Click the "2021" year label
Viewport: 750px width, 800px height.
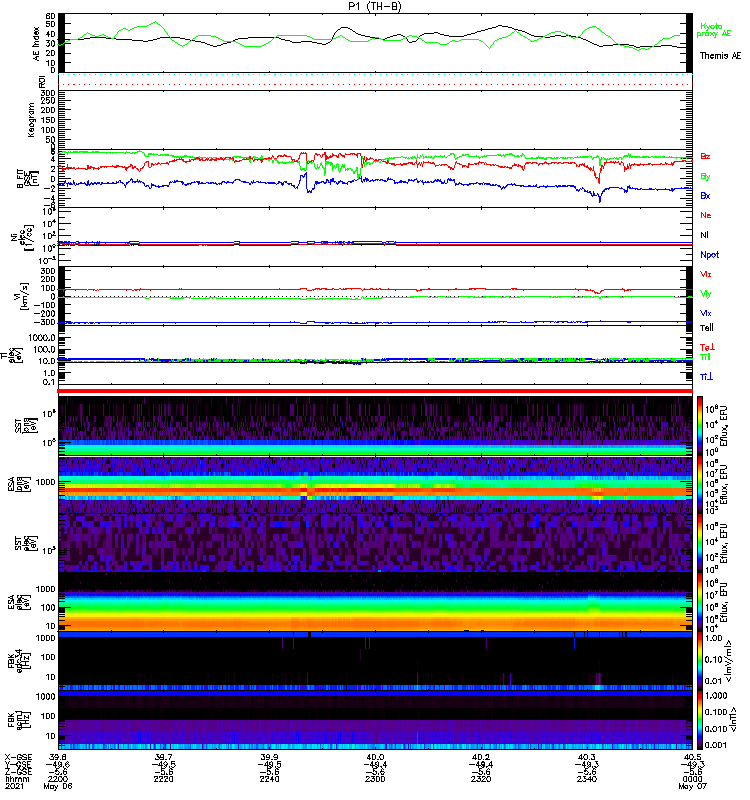[x=14, y=787]
